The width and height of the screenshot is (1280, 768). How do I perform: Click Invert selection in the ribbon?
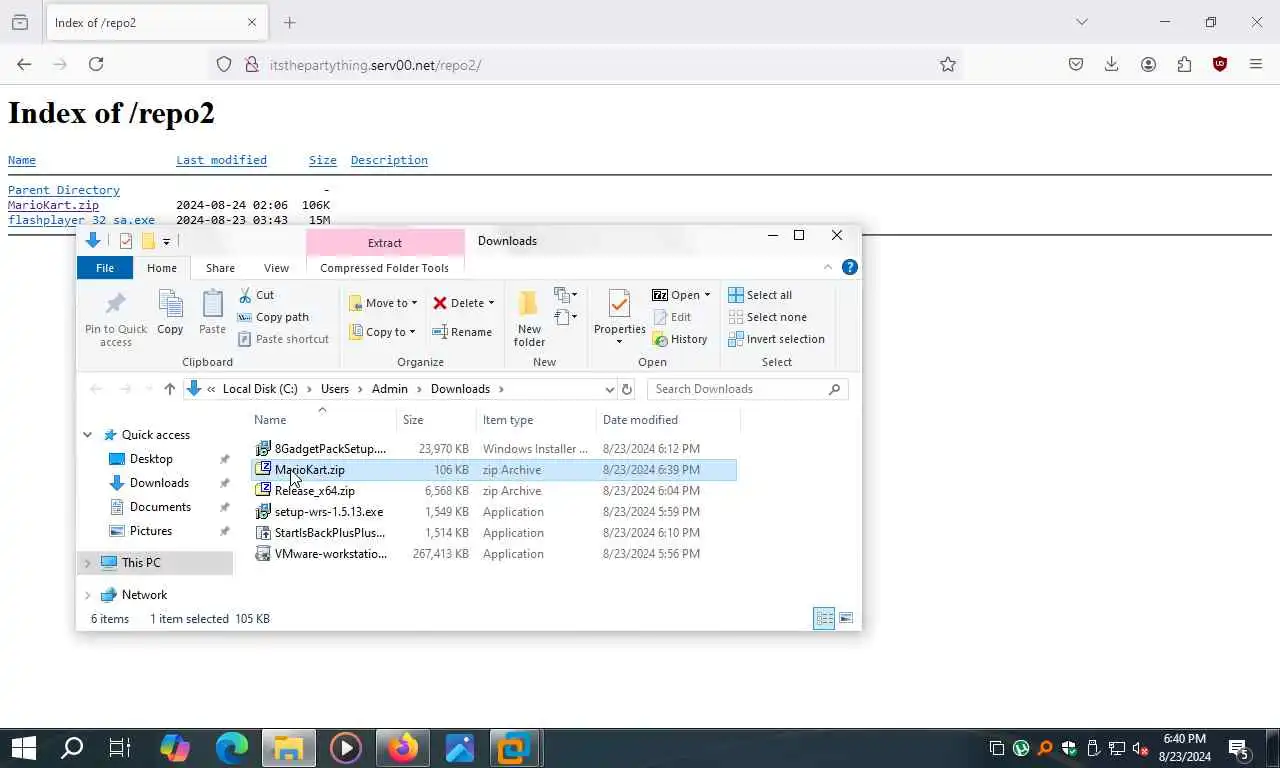click(x=776, y=339)
